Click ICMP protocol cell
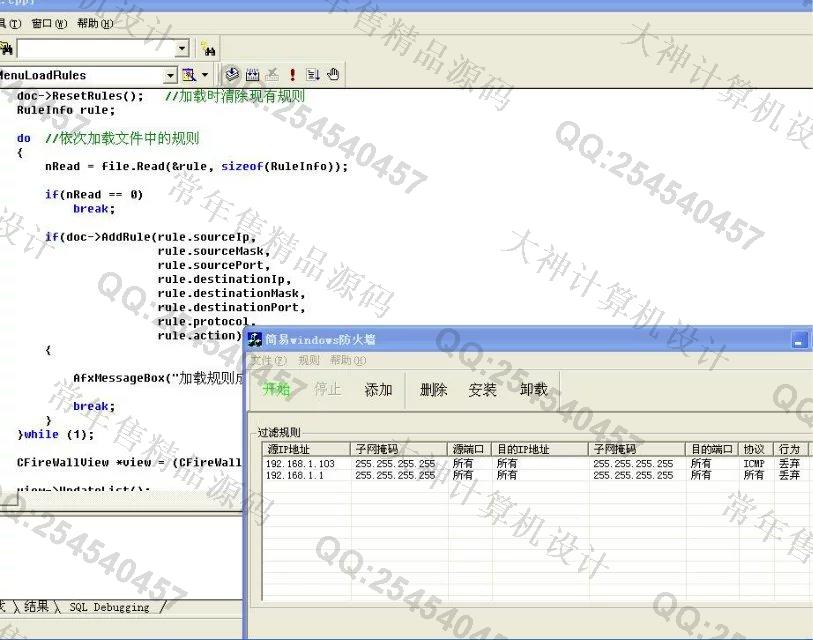 [x=754, y=463]
